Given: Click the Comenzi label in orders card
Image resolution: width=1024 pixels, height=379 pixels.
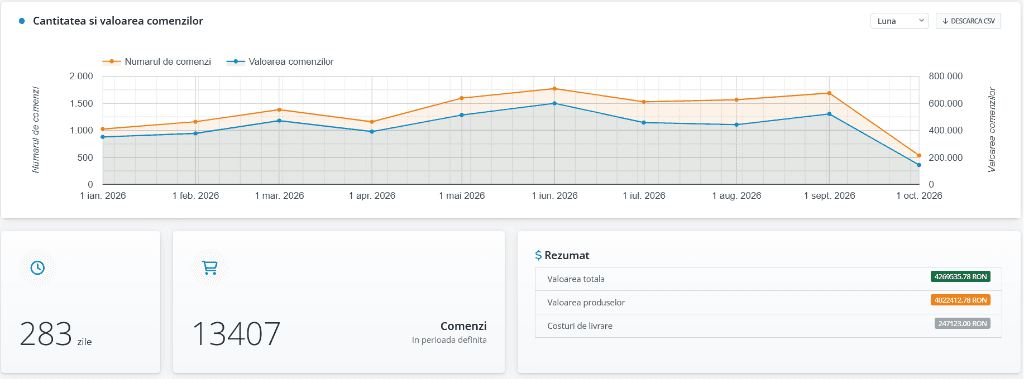Looking at the screenshot, I should (x=464, y=325).
